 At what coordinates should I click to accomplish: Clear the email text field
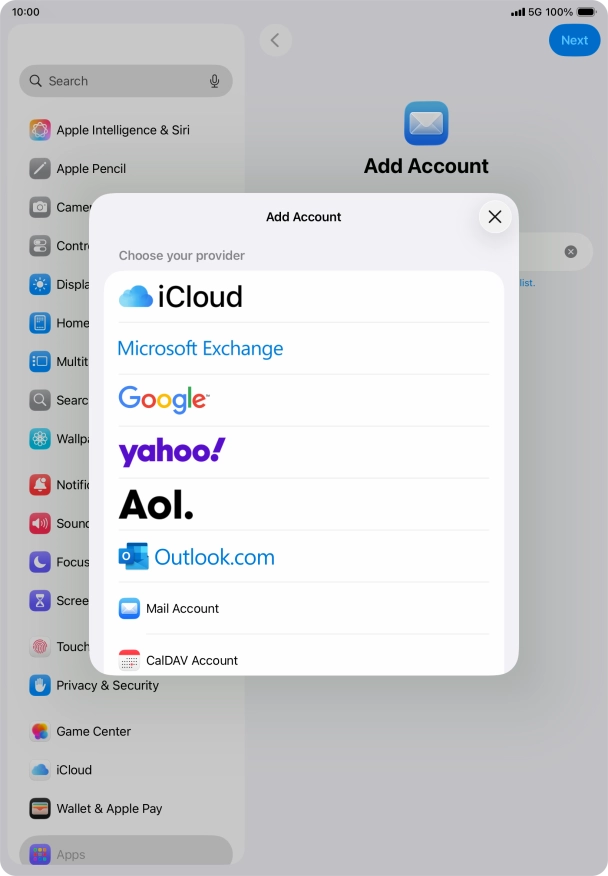571,251
